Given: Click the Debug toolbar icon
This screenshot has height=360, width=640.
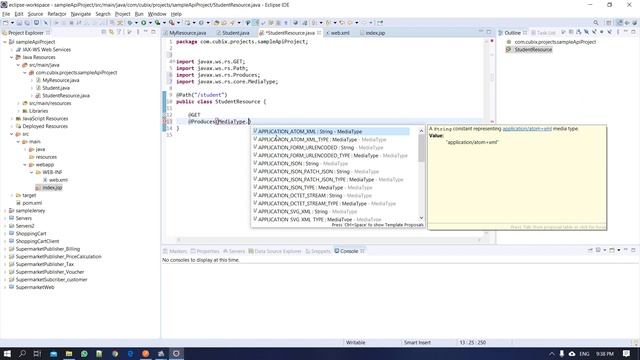Looking at the screenshot, I should pos(130,23).
